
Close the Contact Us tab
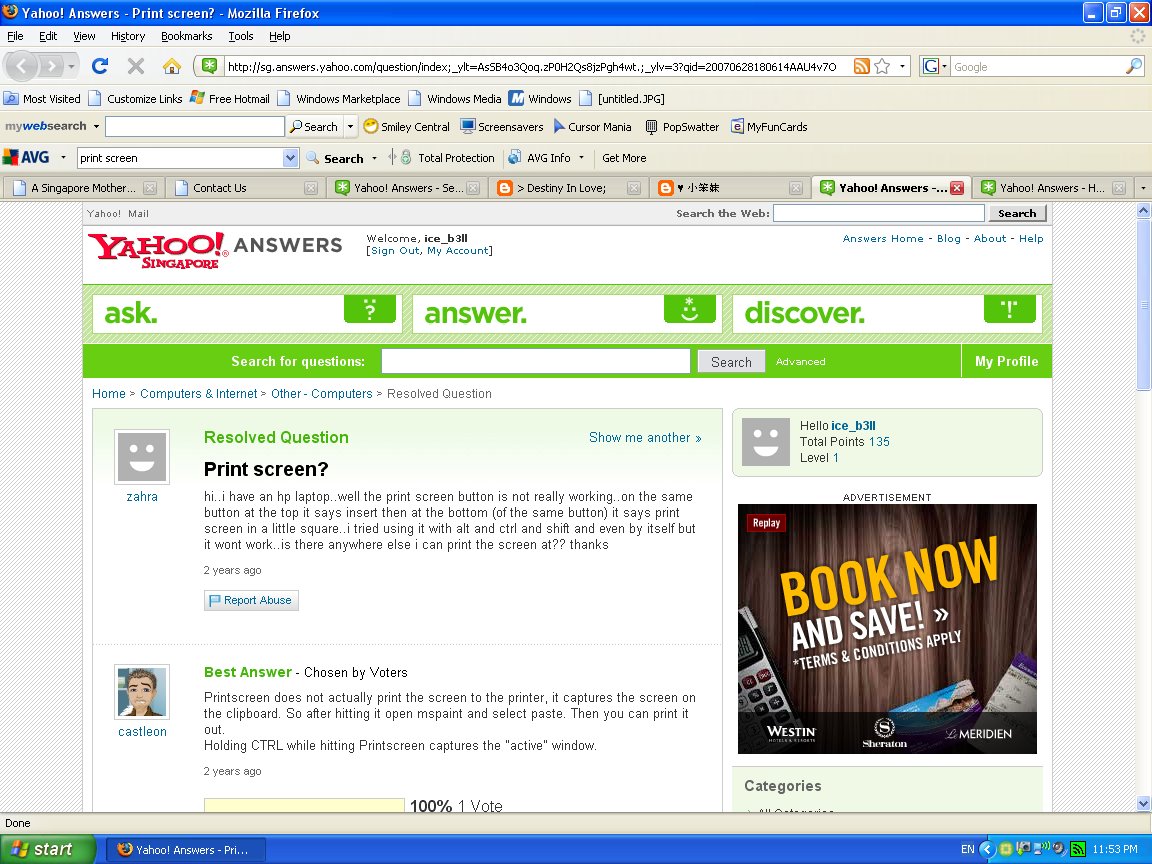tap(311, 188)
